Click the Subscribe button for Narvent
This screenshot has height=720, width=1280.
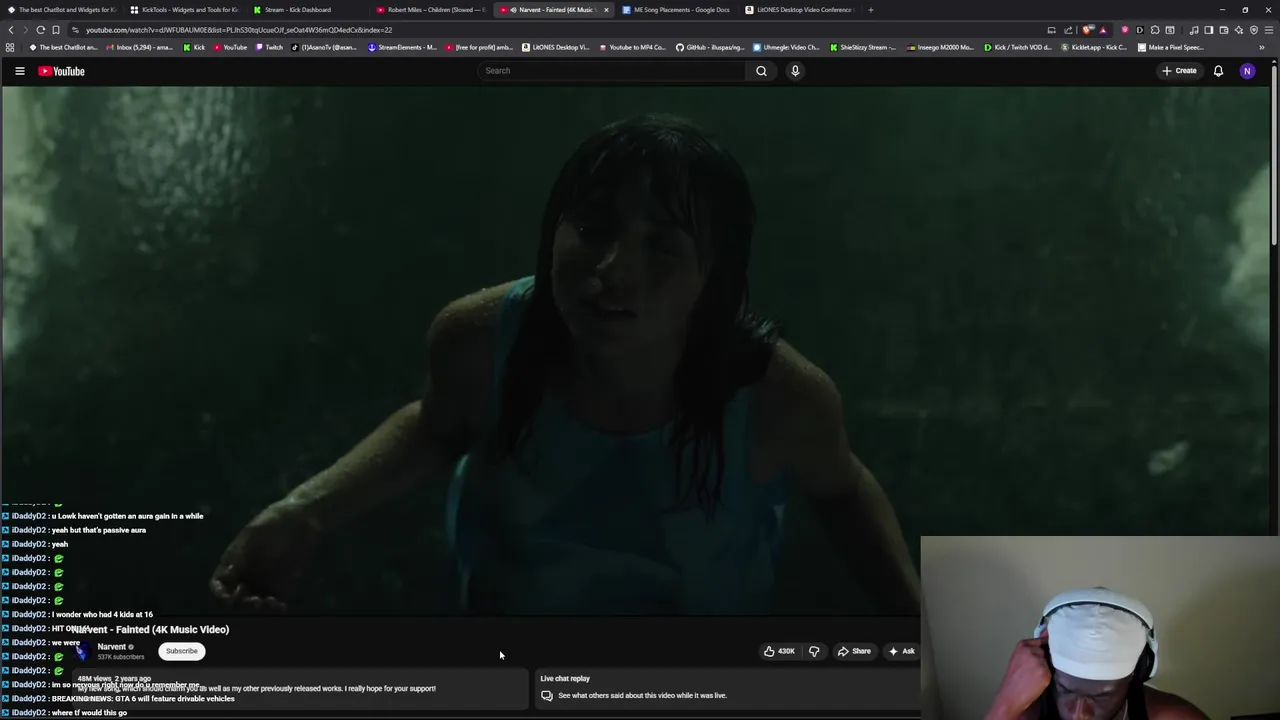pyautogui.click(x=182, y=651)
